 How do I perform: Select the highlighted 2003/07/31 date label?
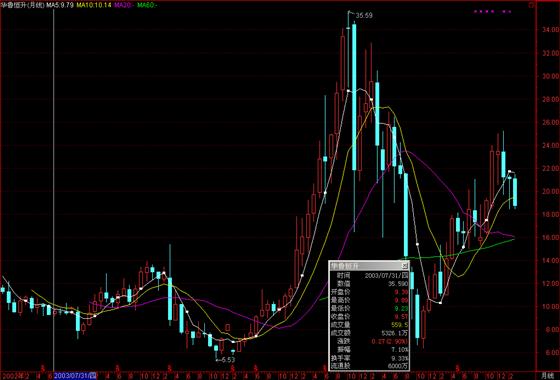click(x=75, y=375)
